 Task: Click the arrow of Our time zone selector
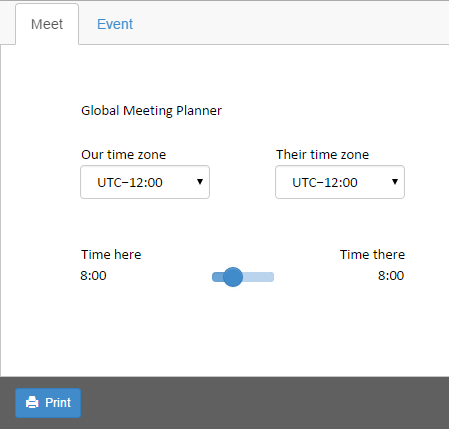pos(200,182)
